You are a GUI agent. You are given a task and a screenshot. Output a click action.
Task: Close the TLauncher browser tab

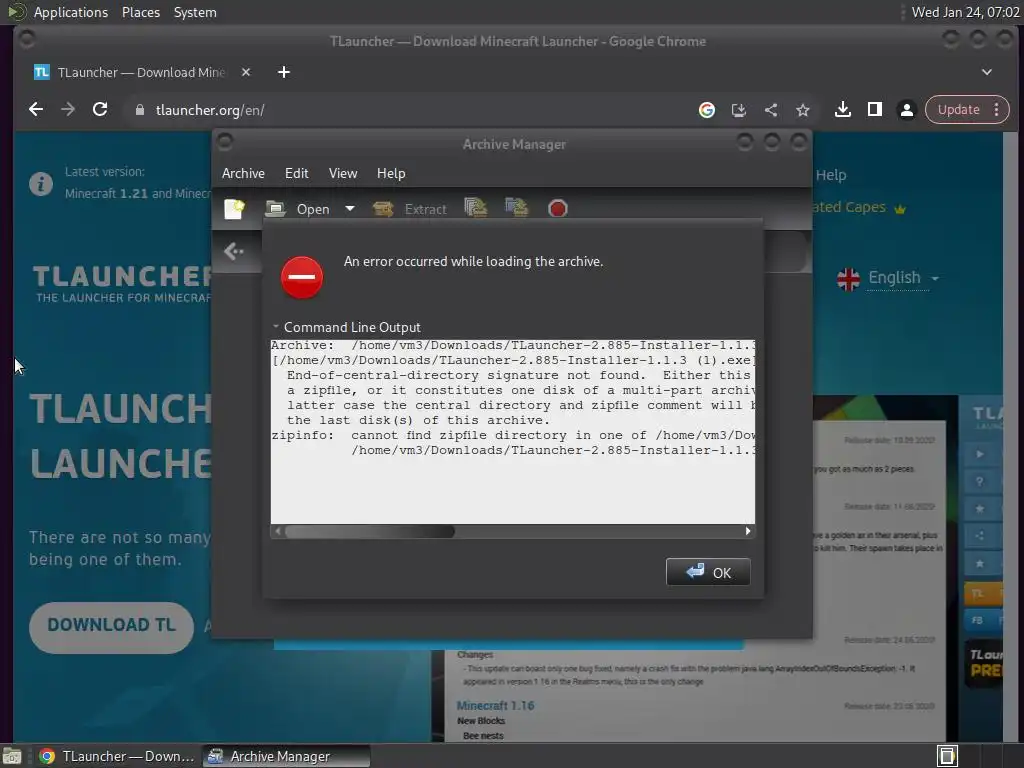coord(246,72)
